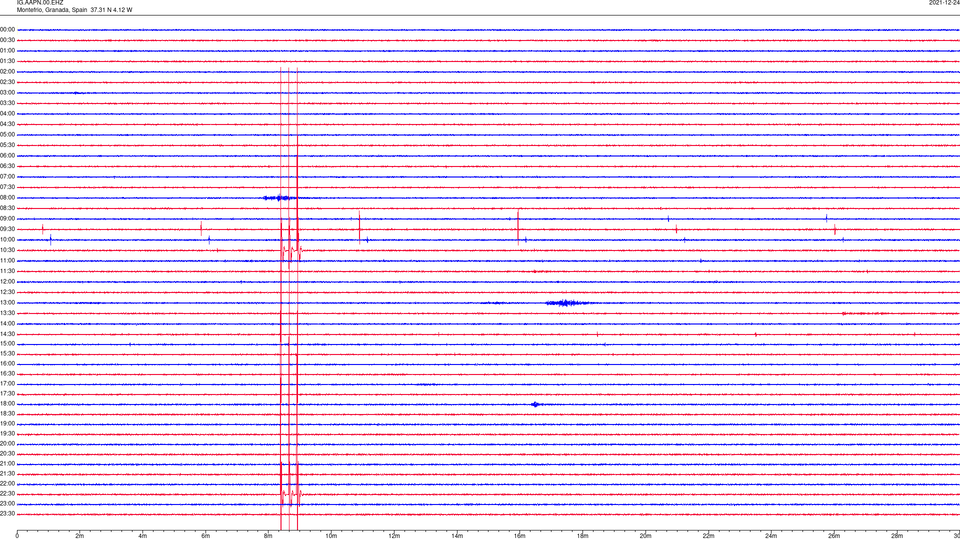Viewport: 960px width, 540px height.
Task: Click the 10m tick on the time axis
Action: point(331,536)
